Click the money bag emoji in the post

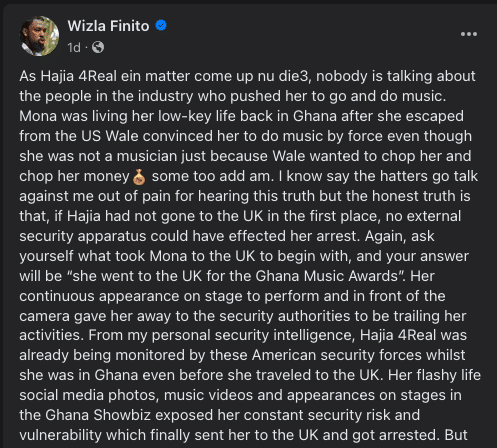pyautogui.click(x=139, y=177)
